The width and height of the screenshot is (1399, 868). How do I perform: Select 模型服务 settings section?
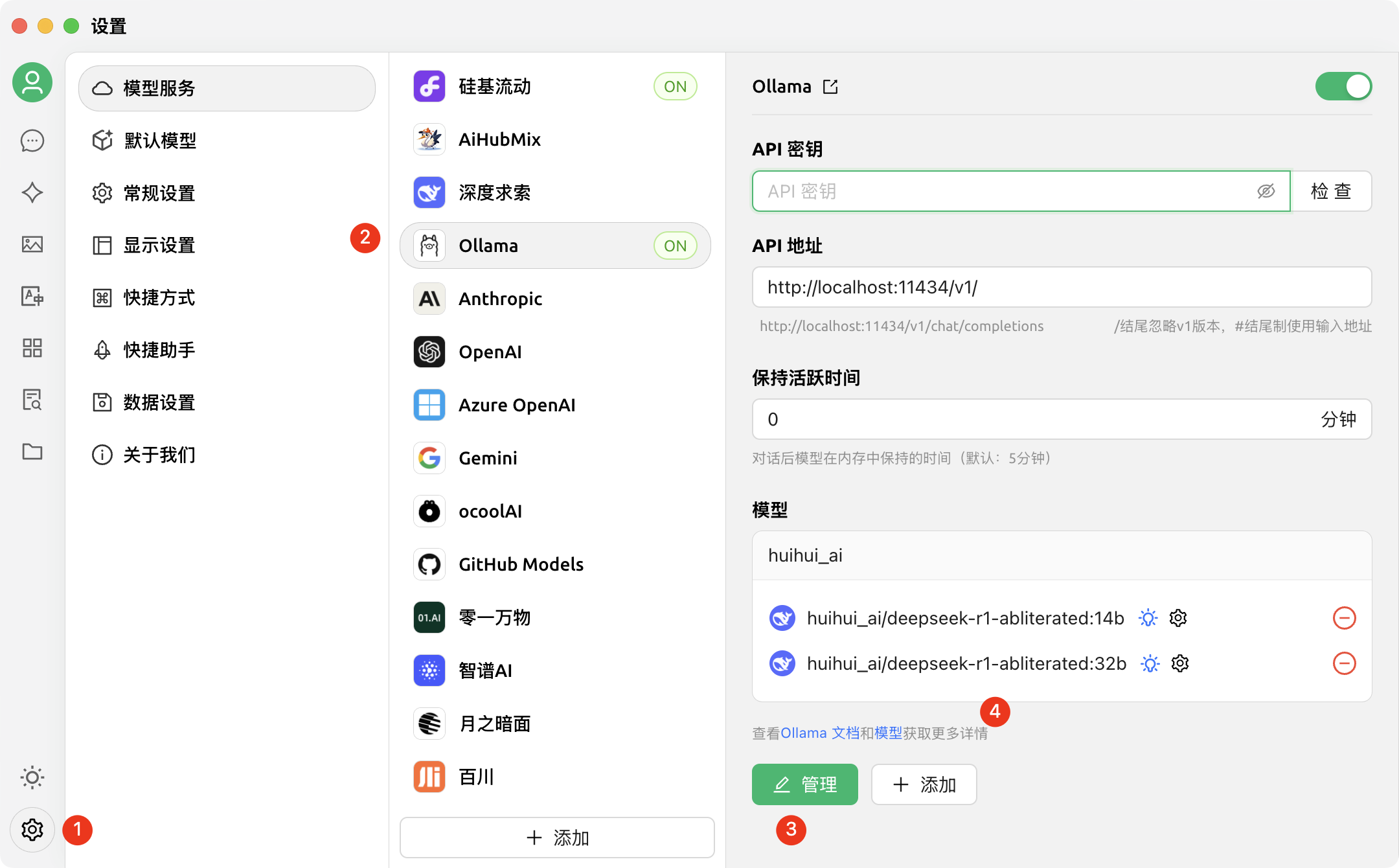point(227,88)
